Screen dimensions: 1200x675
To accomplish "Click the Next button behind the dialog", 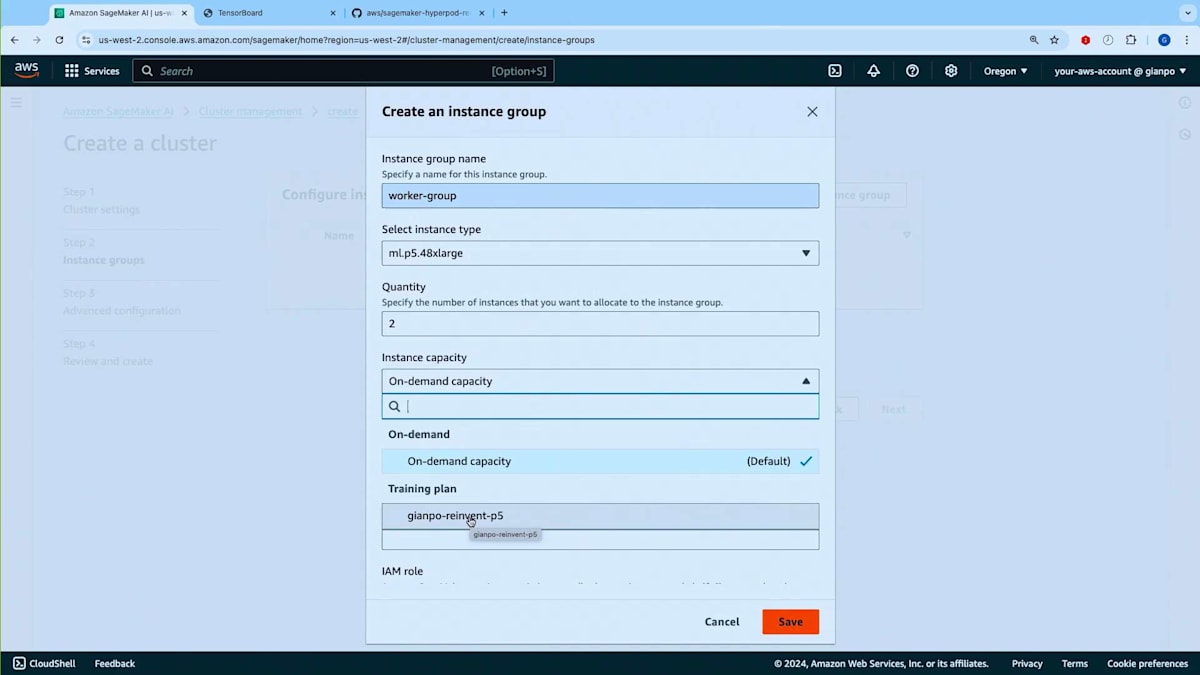I will [894, 409].
